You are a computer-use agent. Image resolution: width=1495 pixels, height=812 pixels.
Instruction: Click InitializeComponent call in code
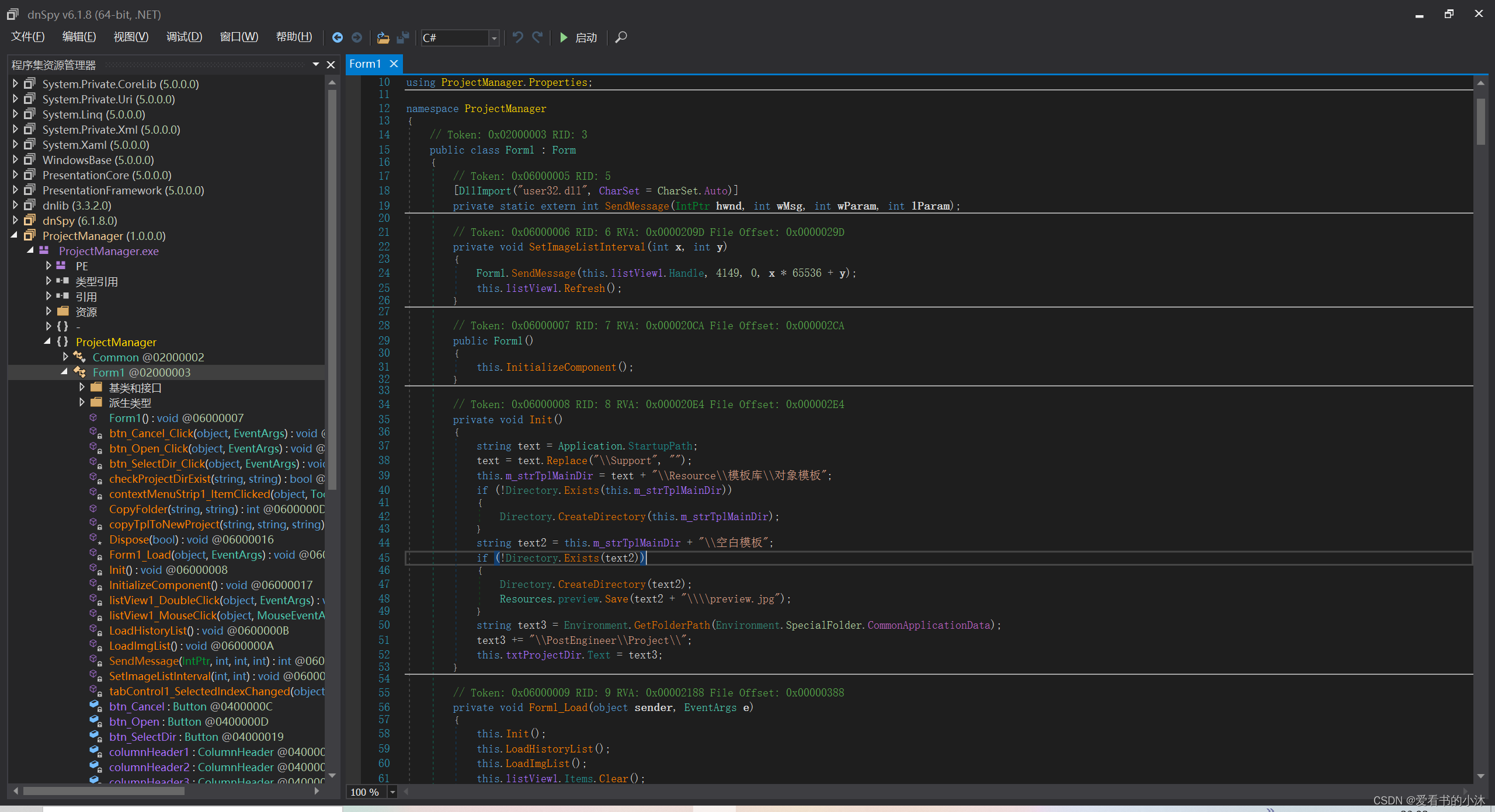(561, 367)
